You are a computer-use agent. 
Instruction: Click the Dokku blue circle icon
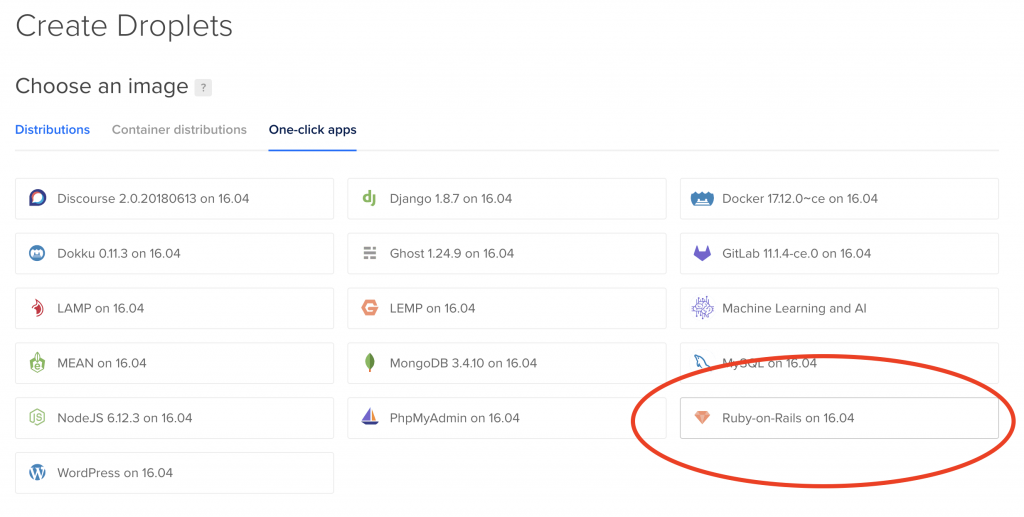coord(37,253)
